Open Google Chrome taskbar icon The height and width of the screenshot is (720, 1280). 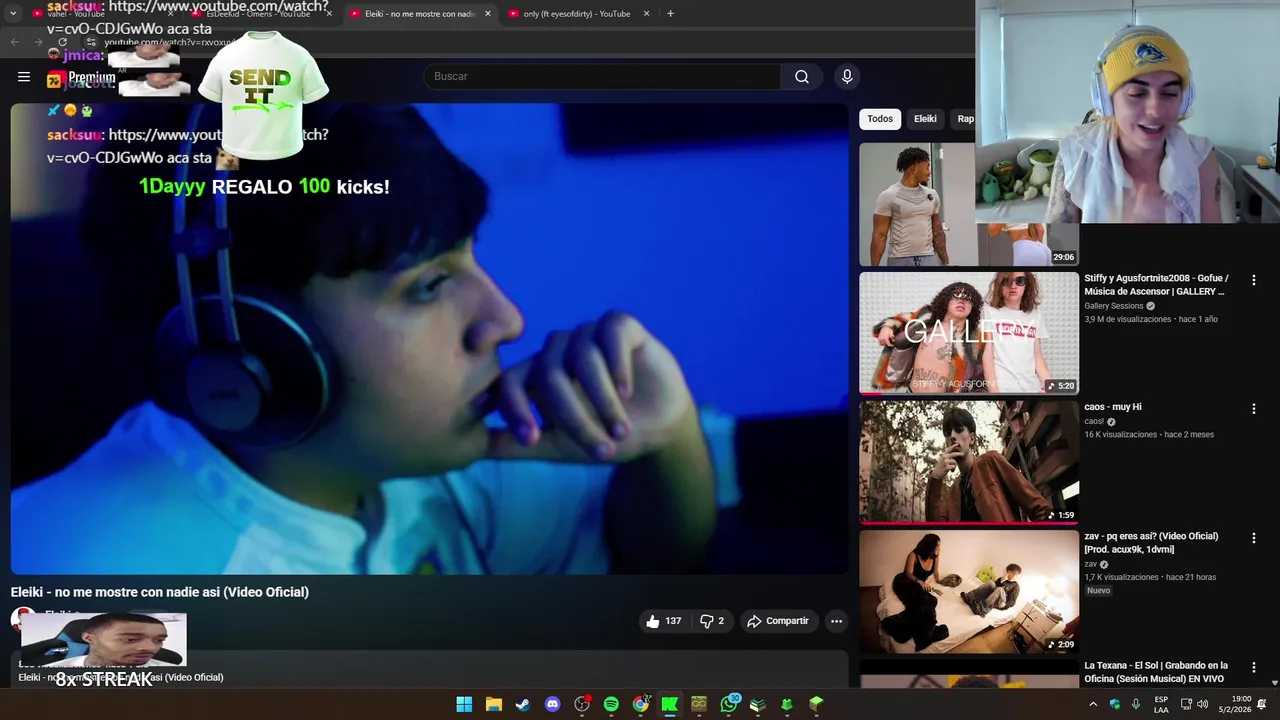click(640, 704)
